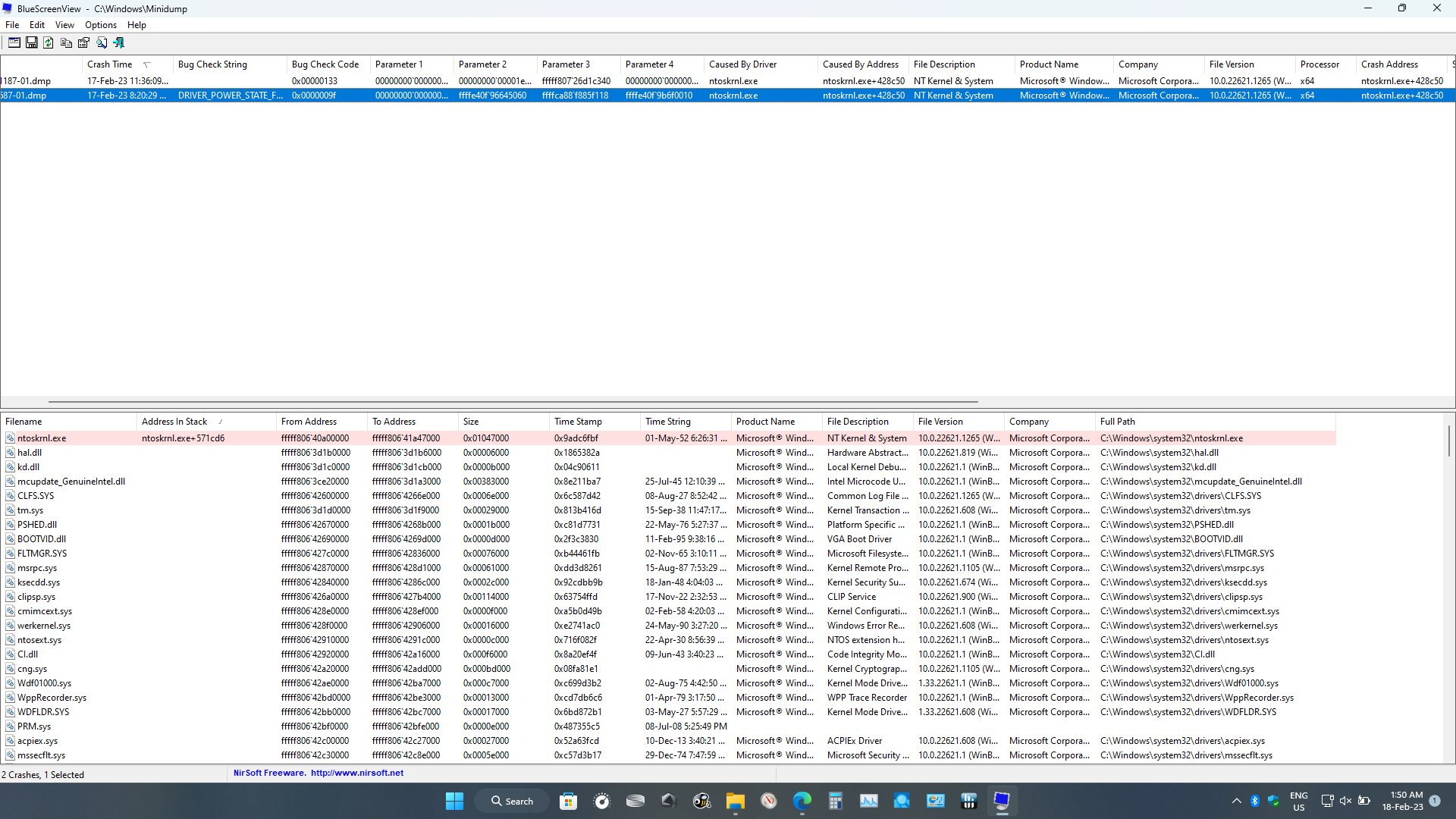Screen dimensions: 1456x819
Task: Open File Explorer from taskbar
Action: point(735,801)
